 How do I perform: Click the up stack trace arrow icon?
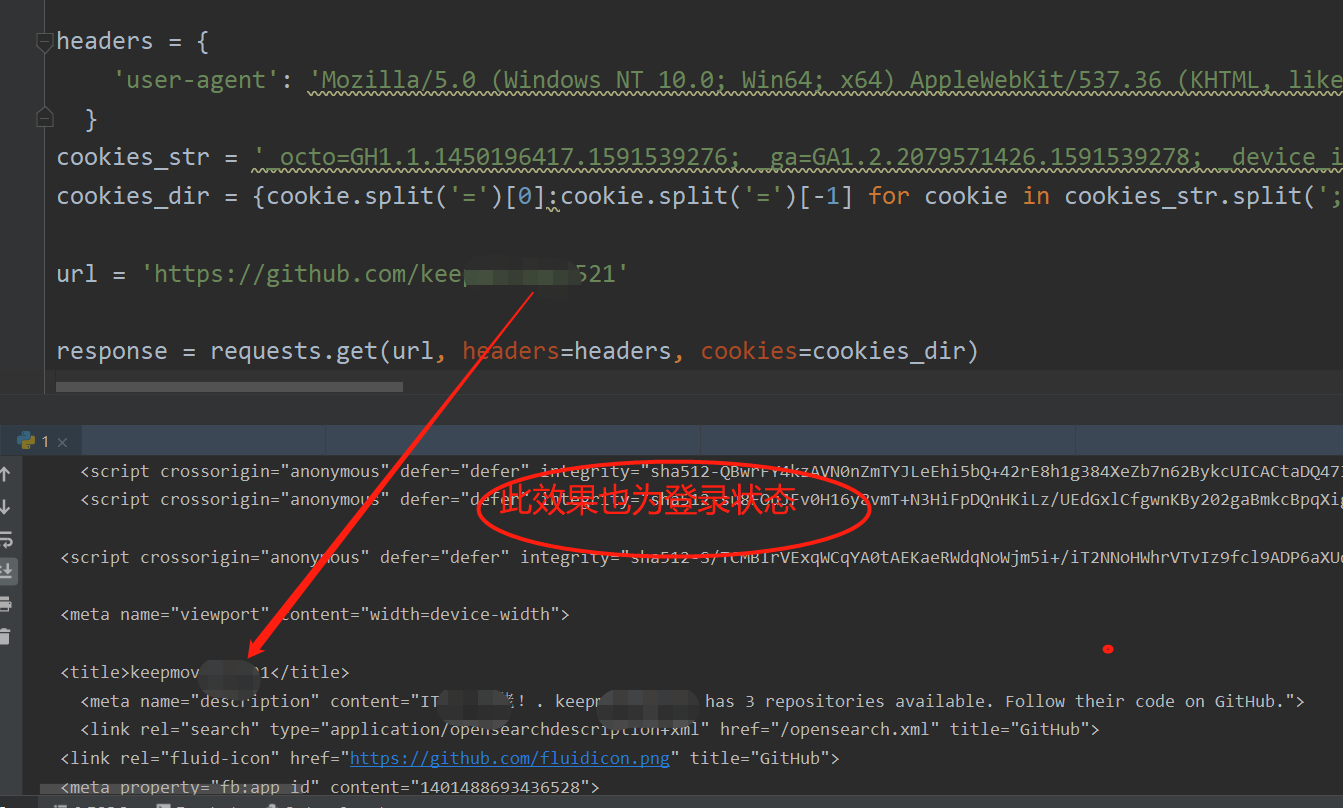6,473
